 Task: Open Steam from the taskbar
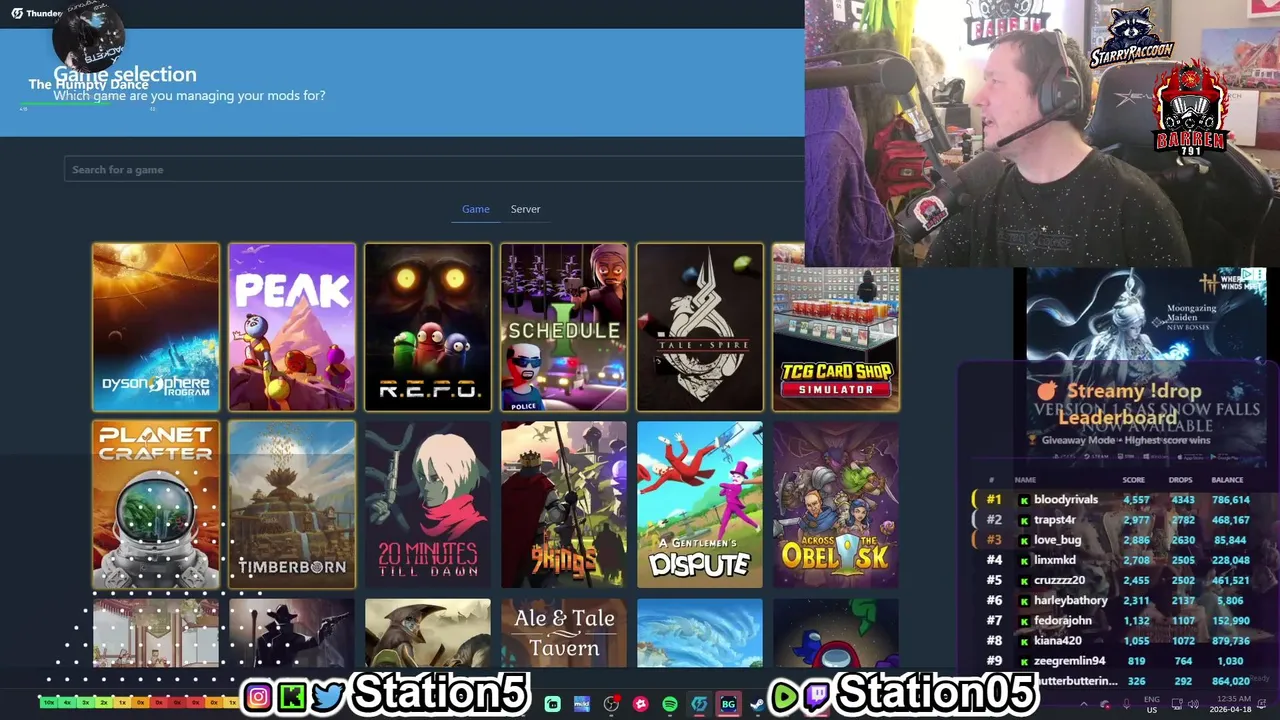click(757, 704)
